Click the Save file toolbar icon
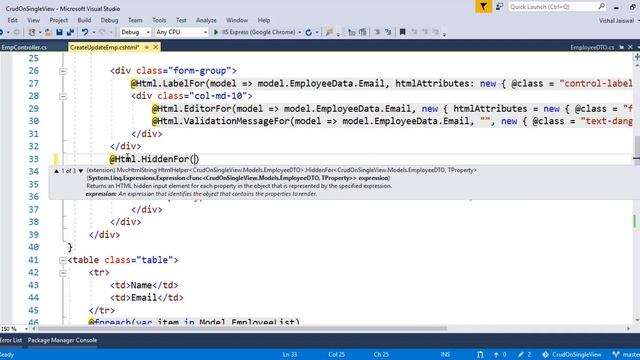Viewport: 640px width, 360px height. click(60, 32)
